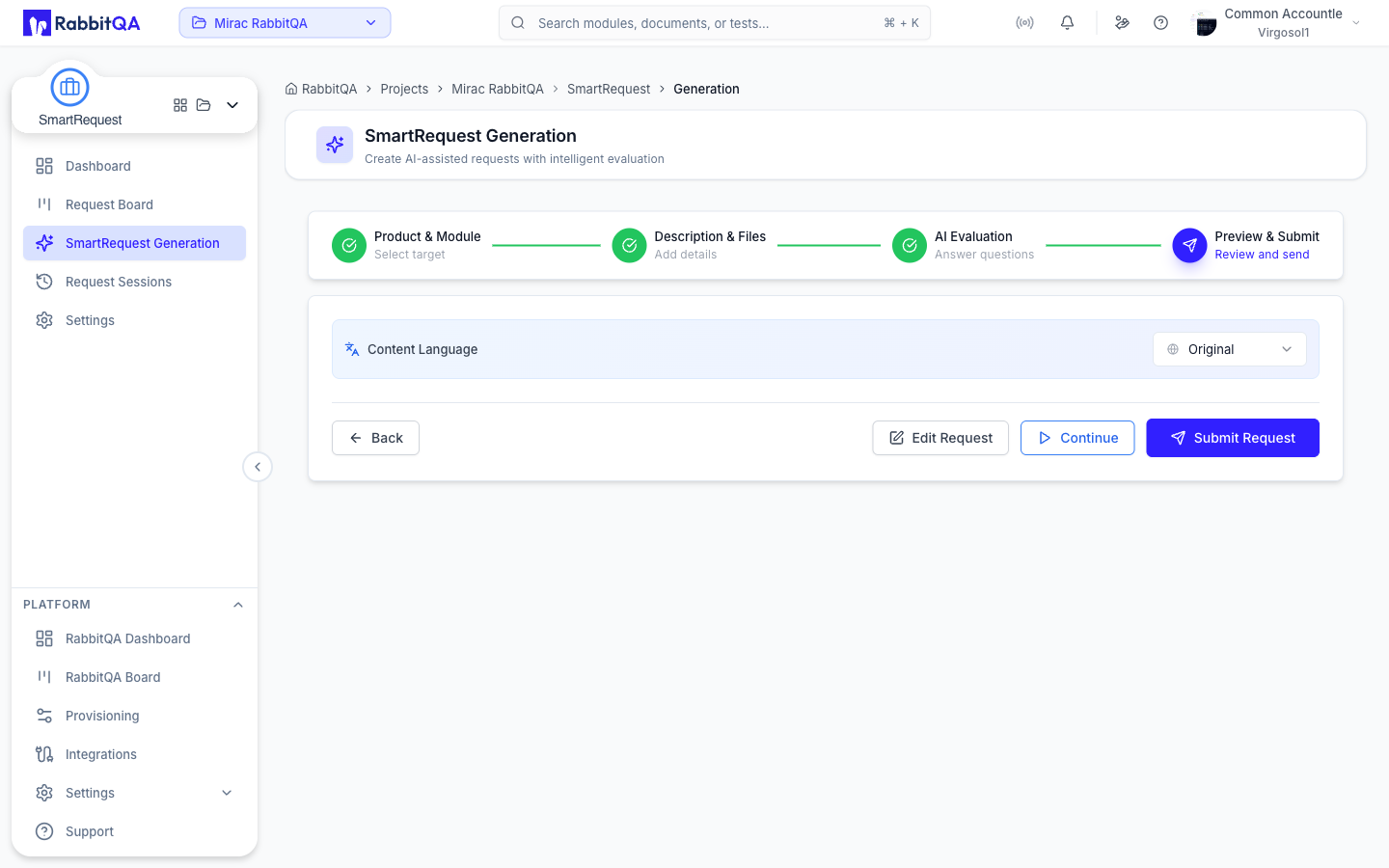Open the notifications bell
The height and width of the screenshot is (868, 1389).
(1067, 23)
